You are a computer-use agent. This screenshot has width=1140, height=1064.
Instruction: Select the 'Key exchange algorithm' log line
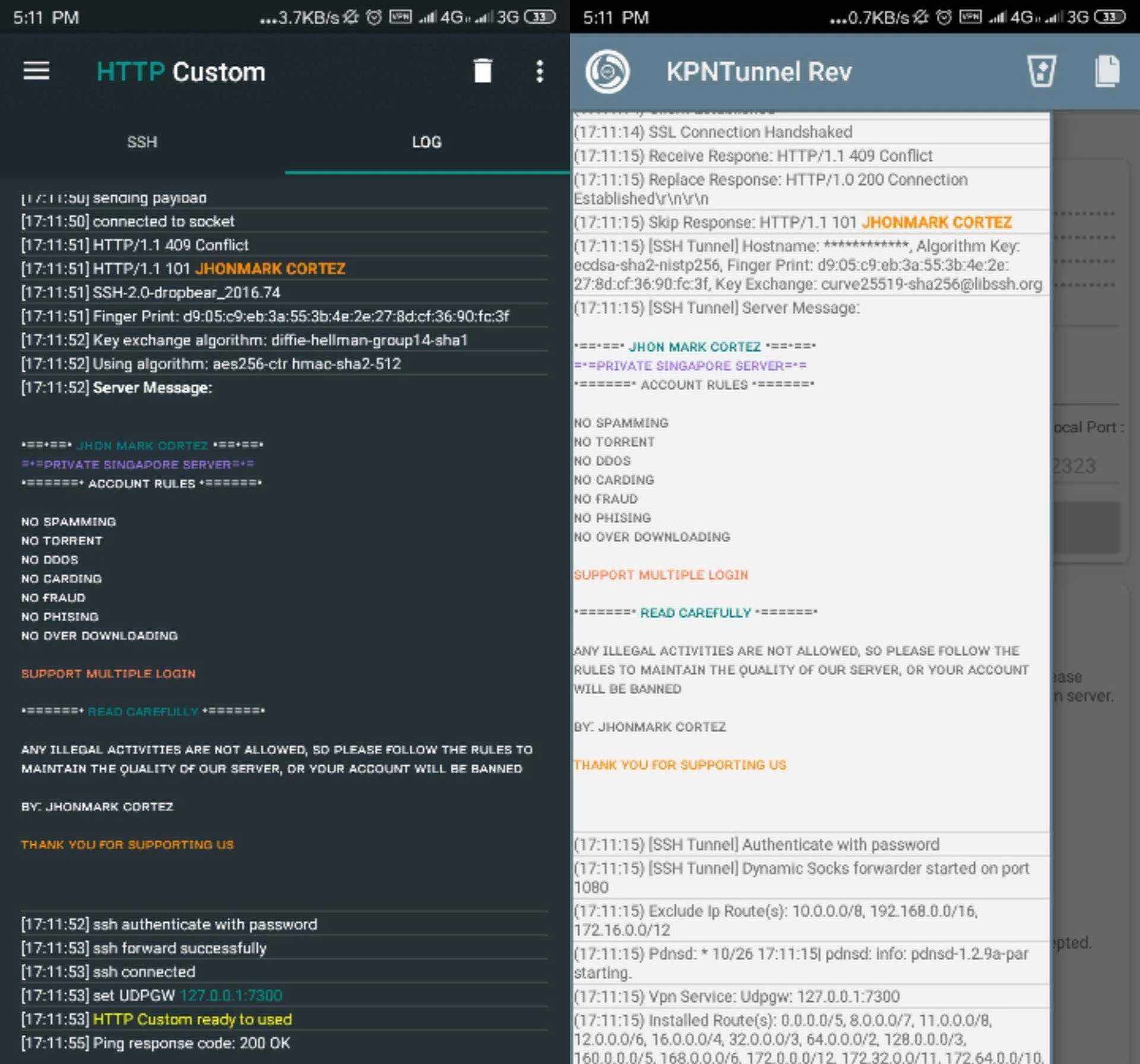[284, 340]
